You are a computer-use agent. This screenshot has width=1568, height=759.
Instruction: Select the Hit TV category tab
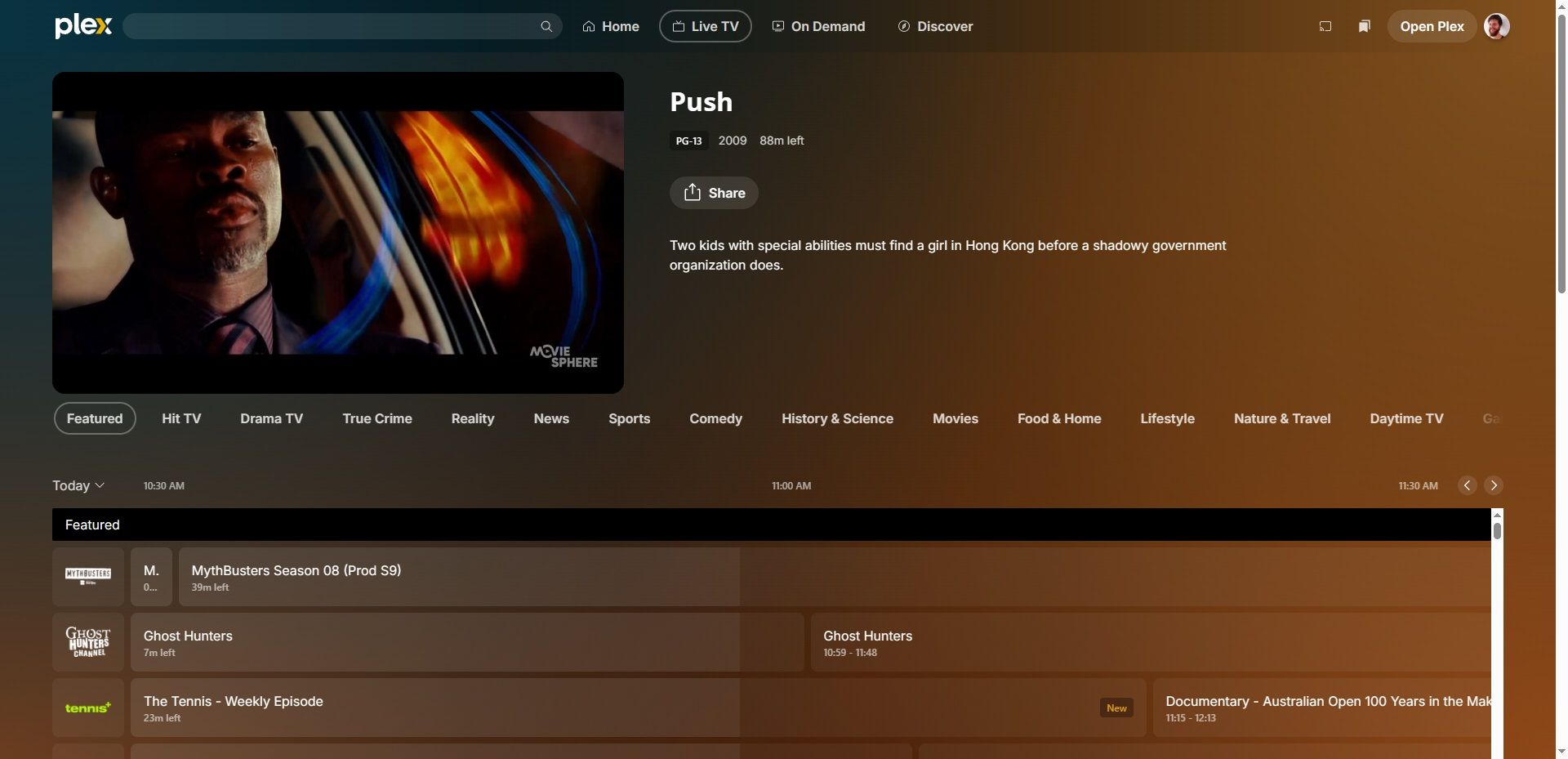pos(181,418)
